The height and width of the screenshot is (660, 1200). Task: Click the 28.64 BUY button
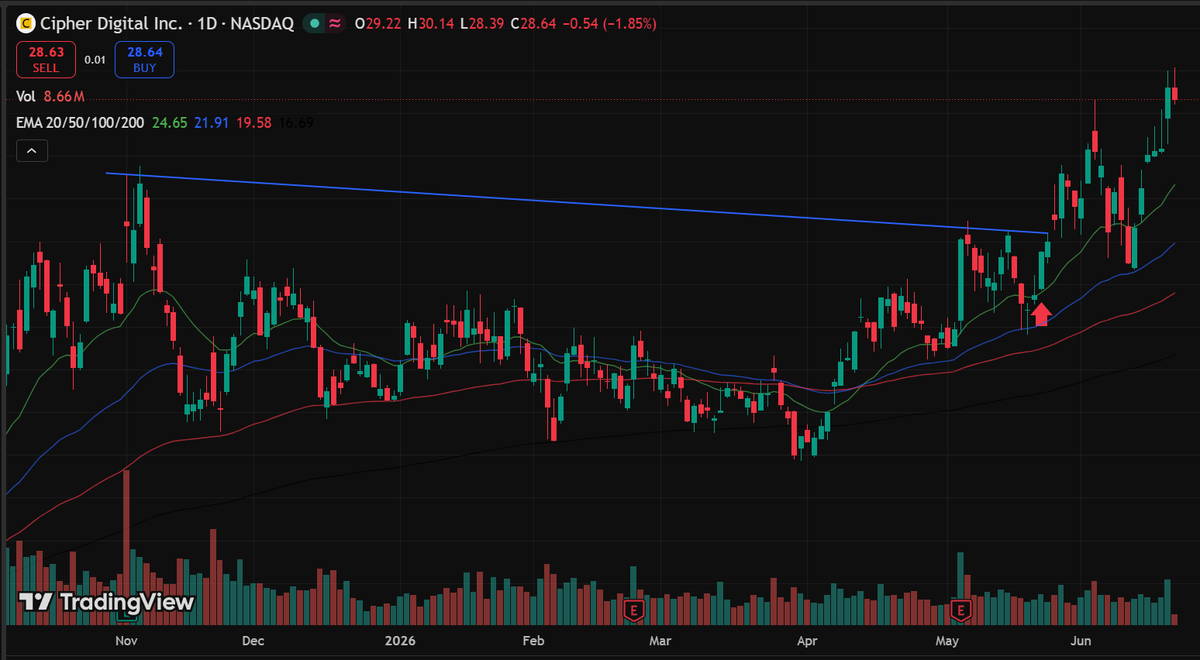pyautogui.click(x=144, y=59)
